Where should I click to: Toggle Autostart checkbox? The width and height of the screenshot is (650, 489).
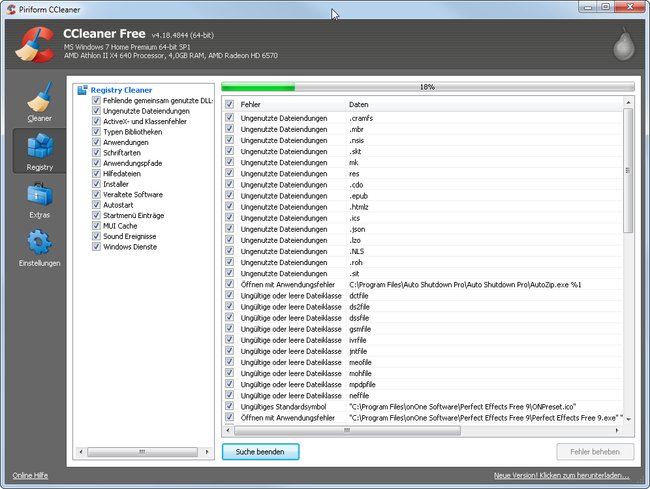pos(96,205)
